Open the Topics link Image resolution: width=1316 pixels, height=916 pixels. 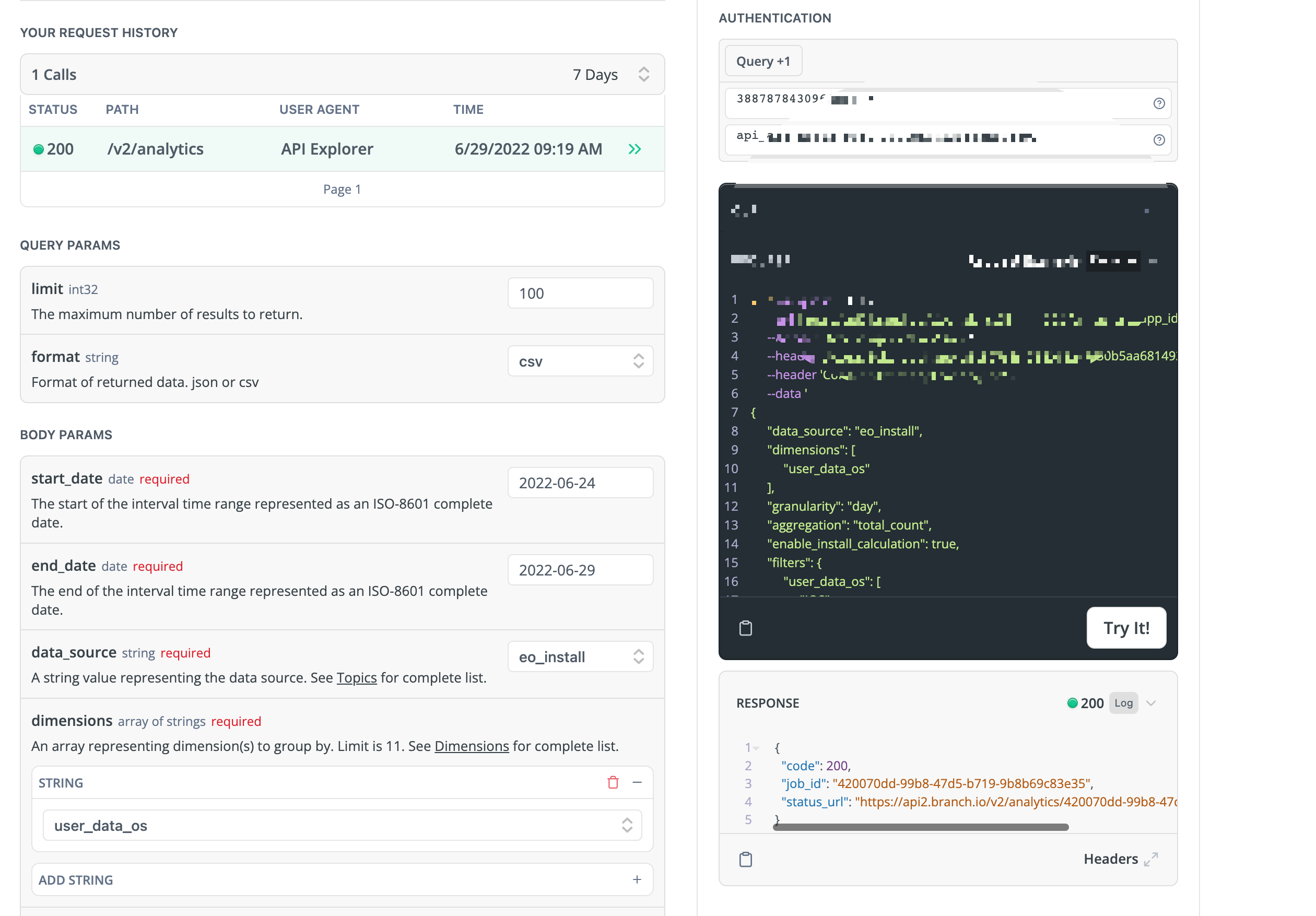[x=357, y=677]
